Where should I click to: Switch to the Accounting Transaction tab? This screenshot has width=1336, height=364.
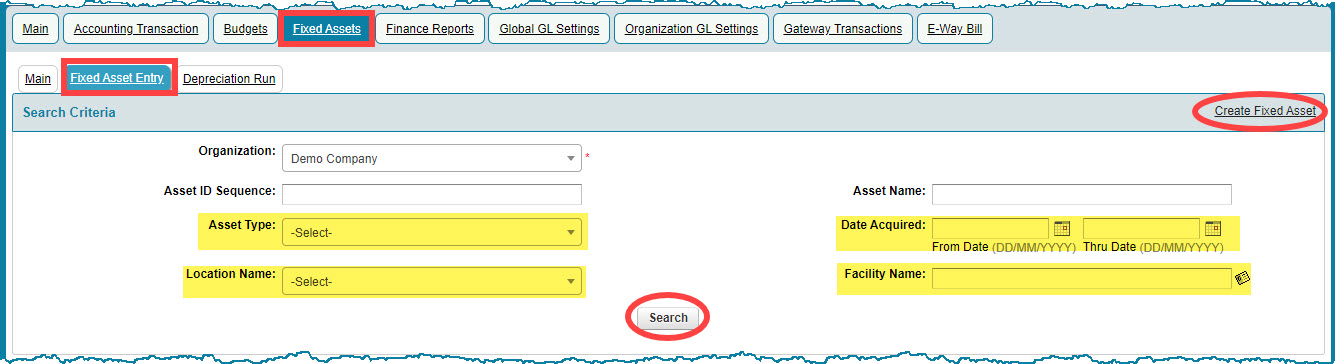(136, 29)
